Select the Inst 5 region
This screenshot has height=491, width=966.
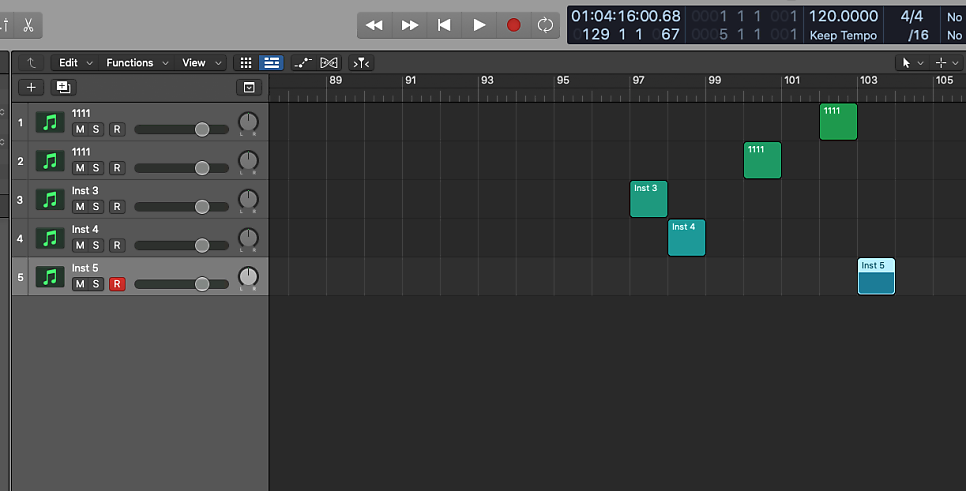(x=876, y=277)
